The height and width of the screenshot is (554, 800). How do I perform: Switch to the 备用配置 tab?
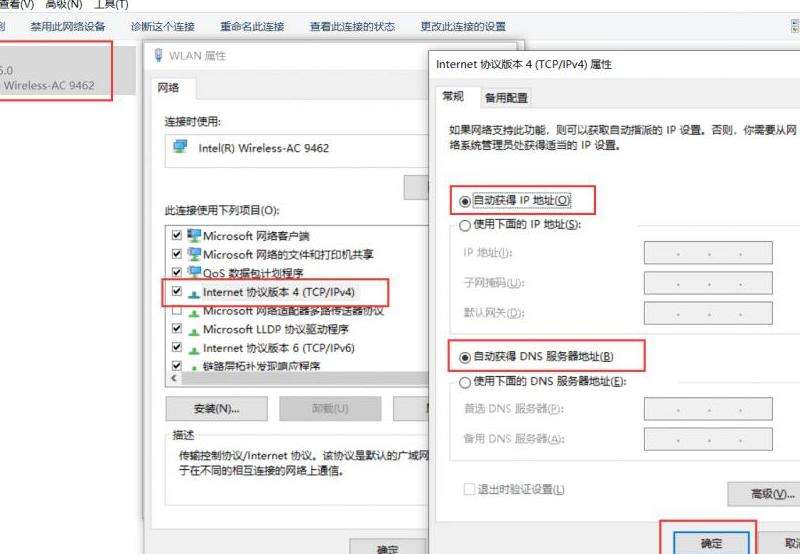coord(506,98)
